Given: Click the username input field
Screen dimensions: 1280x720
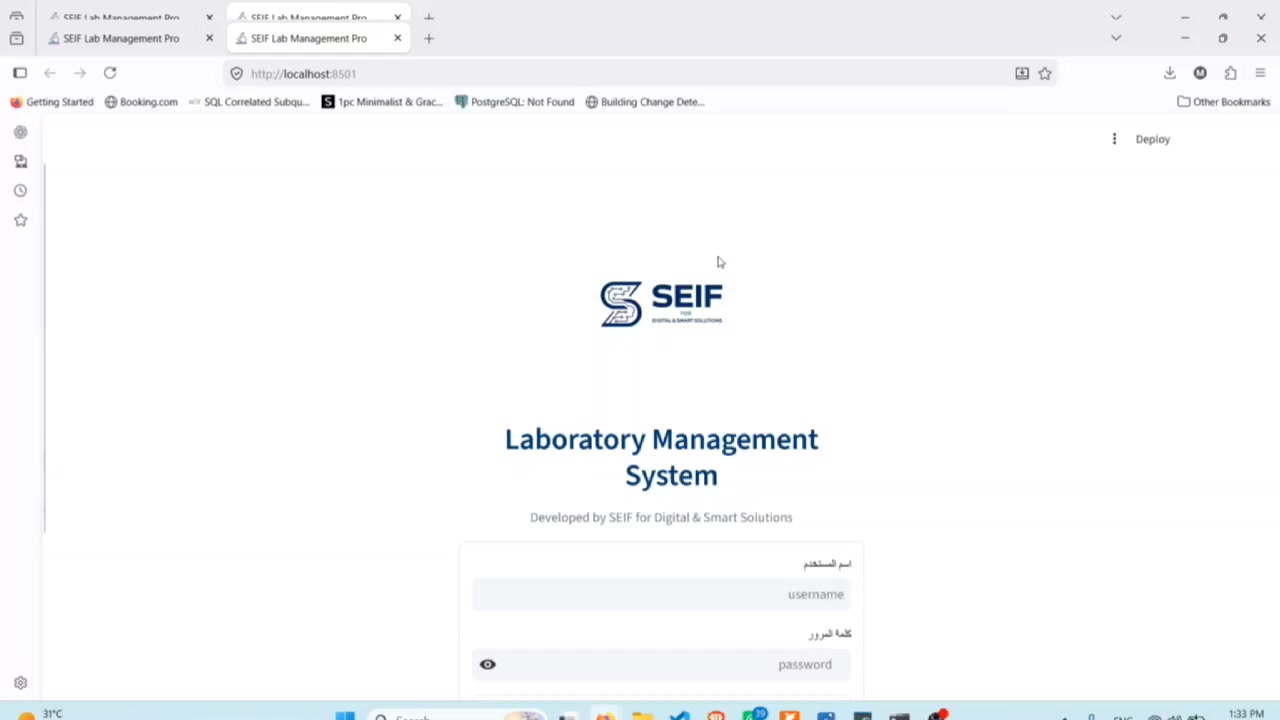Looking at the screenshot, I should 661,594.
